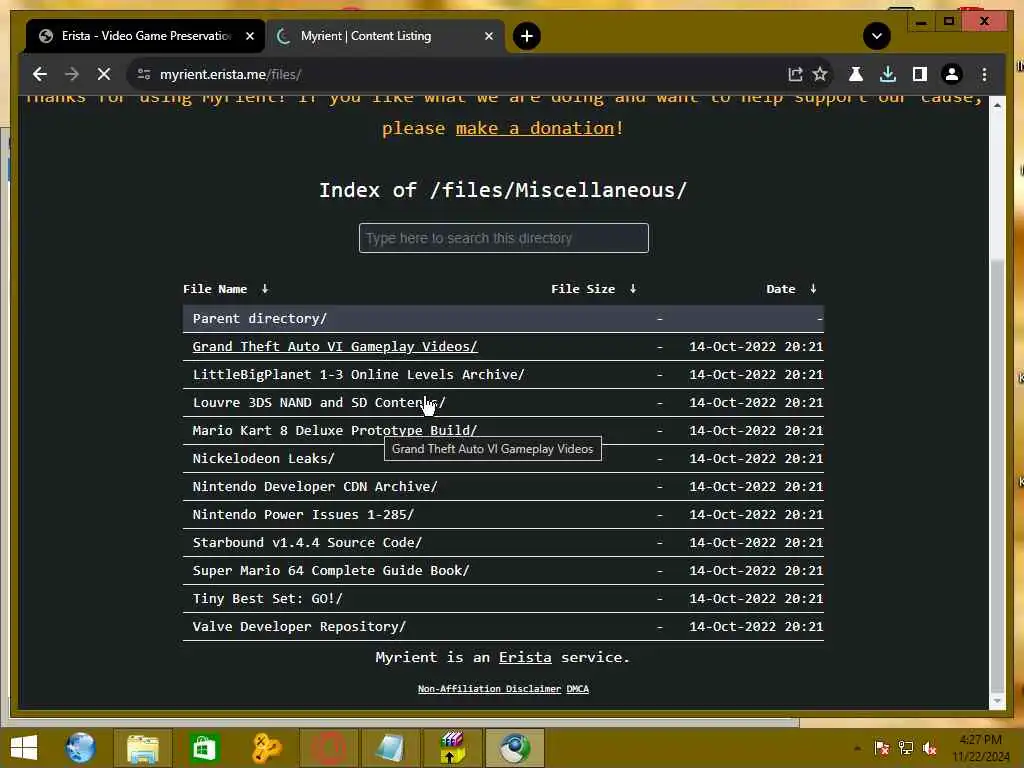Image resolution: width=1024 pixels, height=768 pixels.
Task: Select the active Chromium browser taskbar icon
Action: point(515,748)
